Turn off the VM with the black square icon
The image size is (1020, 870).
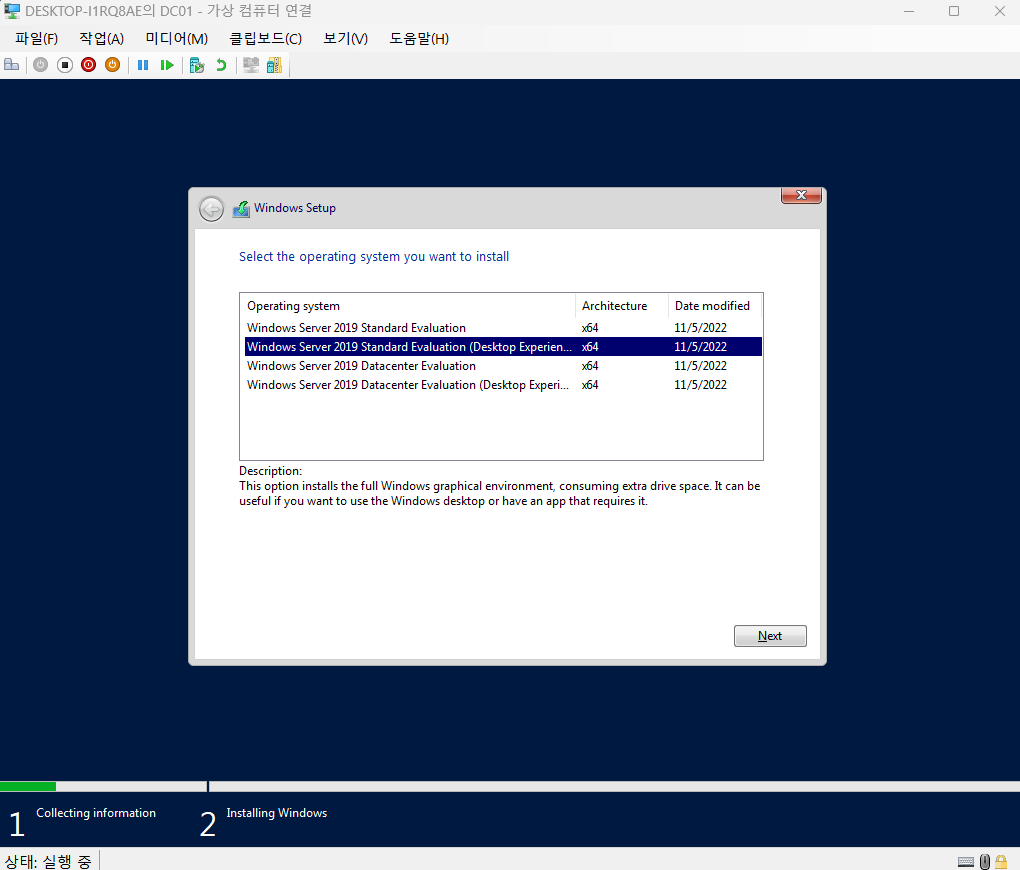click(64, 64)
